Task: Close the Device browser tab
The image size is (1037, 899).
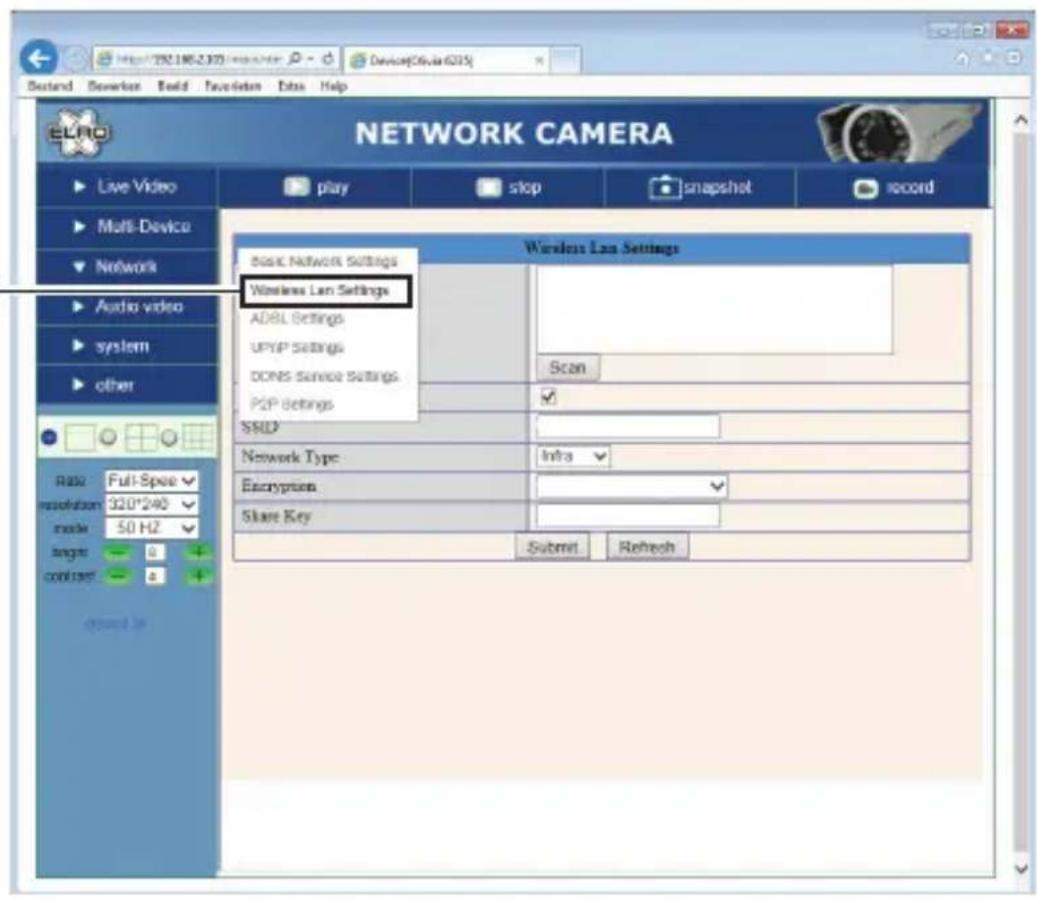Action: click(x=539, y=60)
